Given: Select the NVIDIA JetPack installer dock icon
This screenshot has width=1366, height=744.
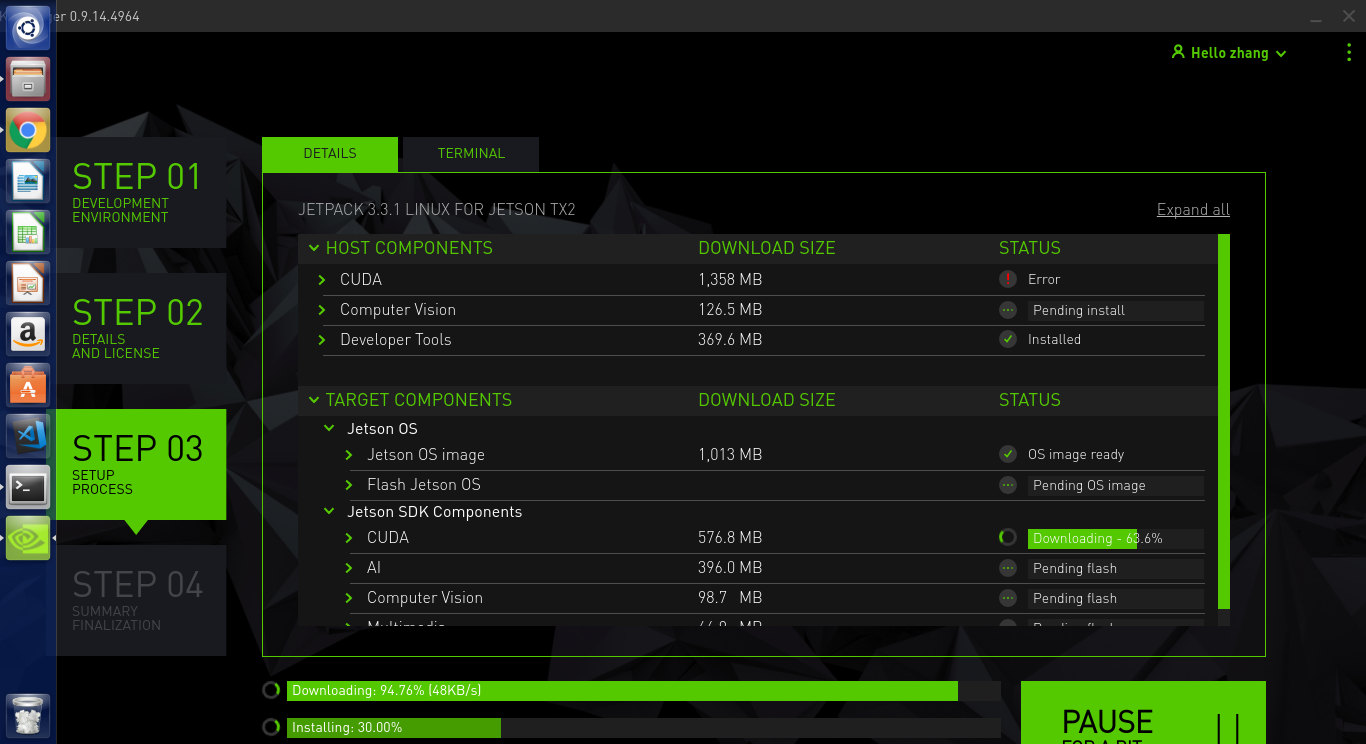Looking at the screenshot, I should (x=28, y=538).
